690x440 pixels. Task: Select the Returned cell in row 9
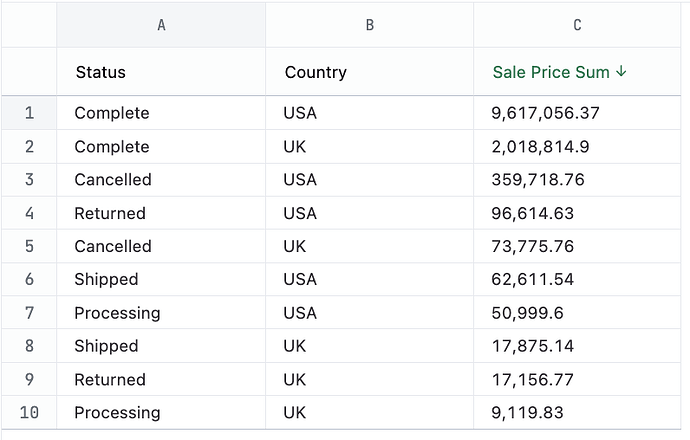pos(110,379)
